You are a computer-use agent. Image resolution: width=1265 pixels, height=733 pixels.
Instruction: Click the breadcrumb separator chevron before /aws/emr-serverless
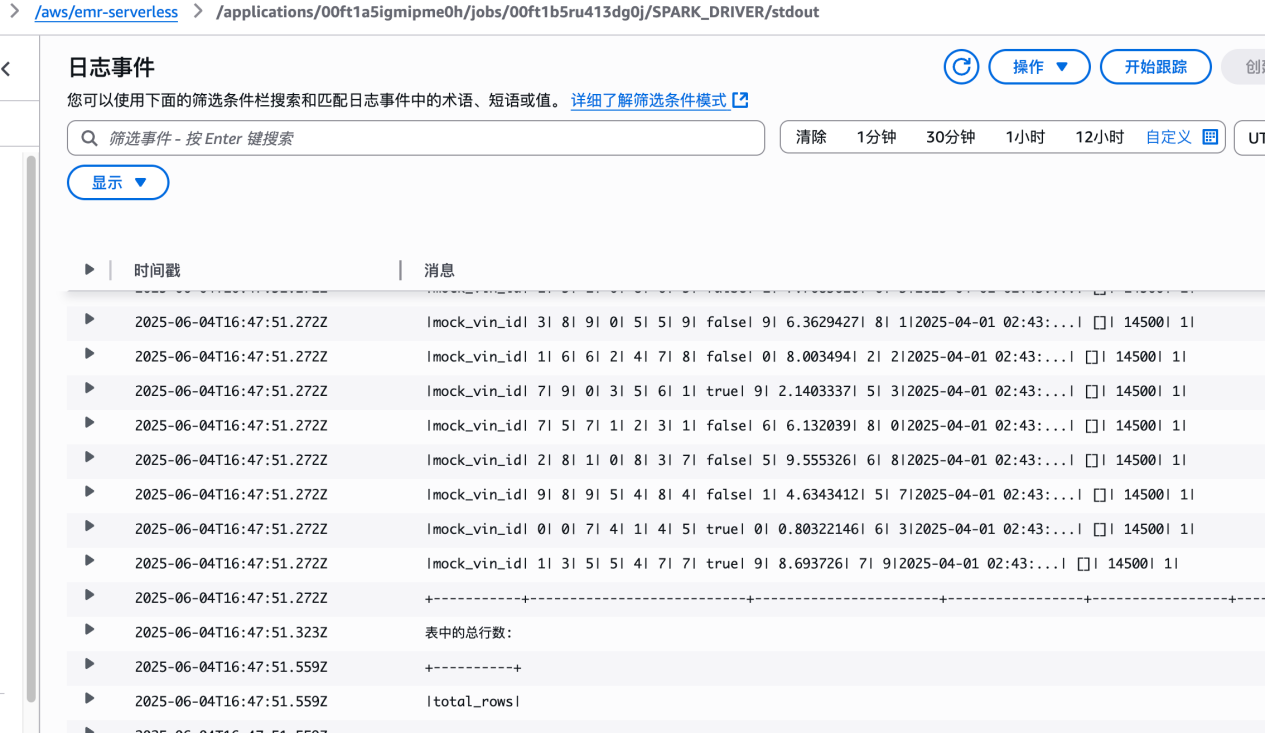click(x=14, y=11)
